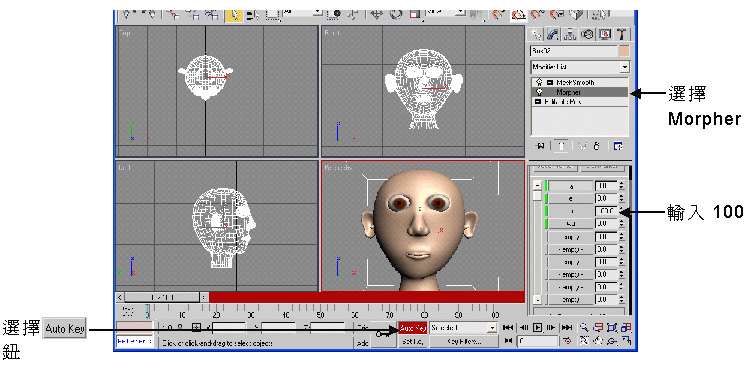Click channel list scroll-down arrow
This screenshot has height=375, width=749.
pyautogui.click(x=537, y=300)
